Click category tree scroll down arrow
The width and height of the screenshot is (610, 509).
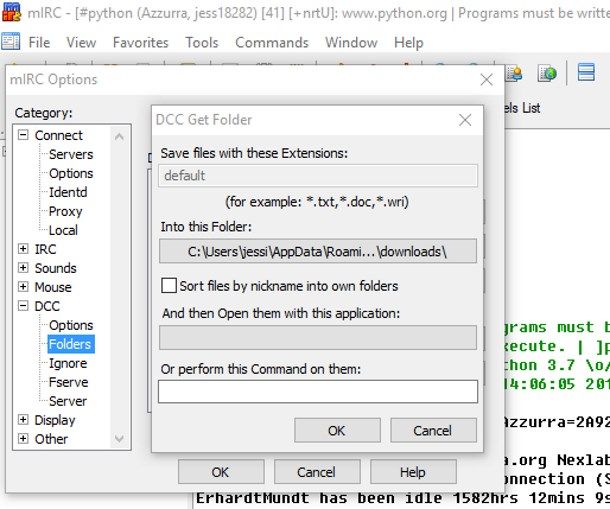click(119, 439)
